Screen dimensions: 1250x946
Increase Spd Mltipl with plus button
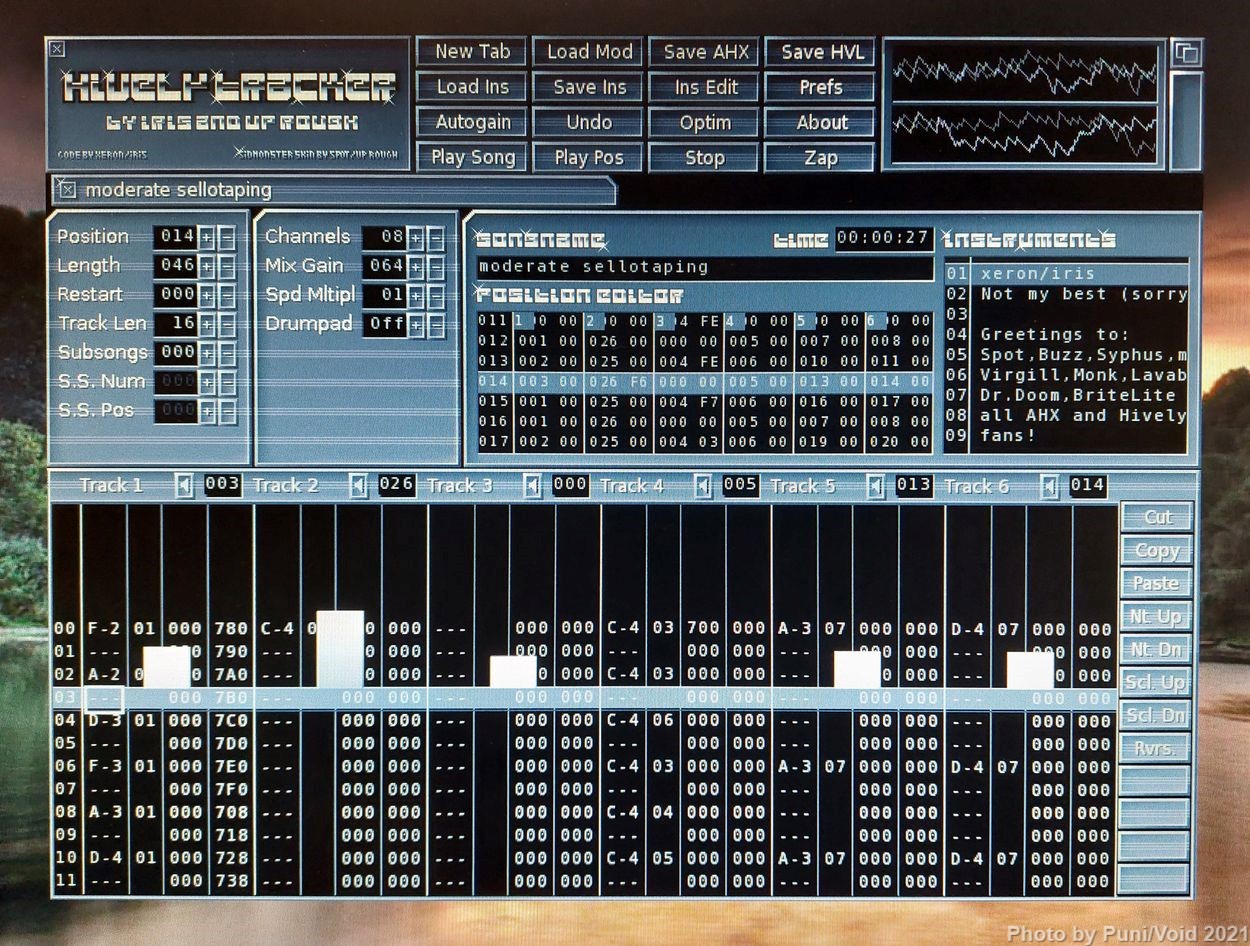416,296
